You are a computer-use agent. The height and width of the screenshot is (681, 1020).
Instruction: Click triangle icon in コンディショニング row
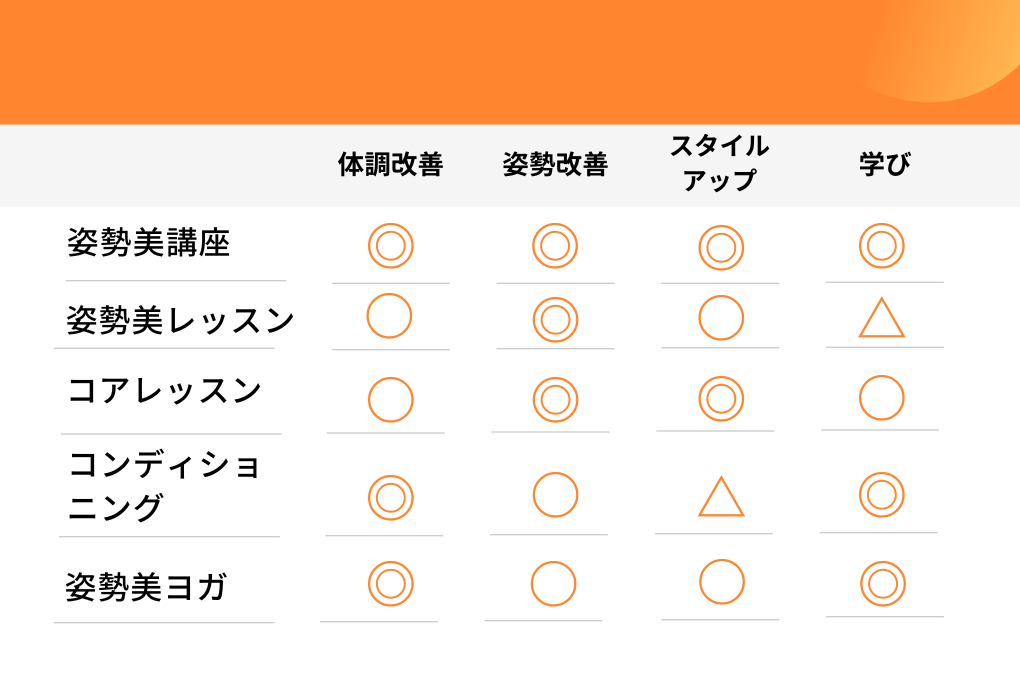click(721, 497)
